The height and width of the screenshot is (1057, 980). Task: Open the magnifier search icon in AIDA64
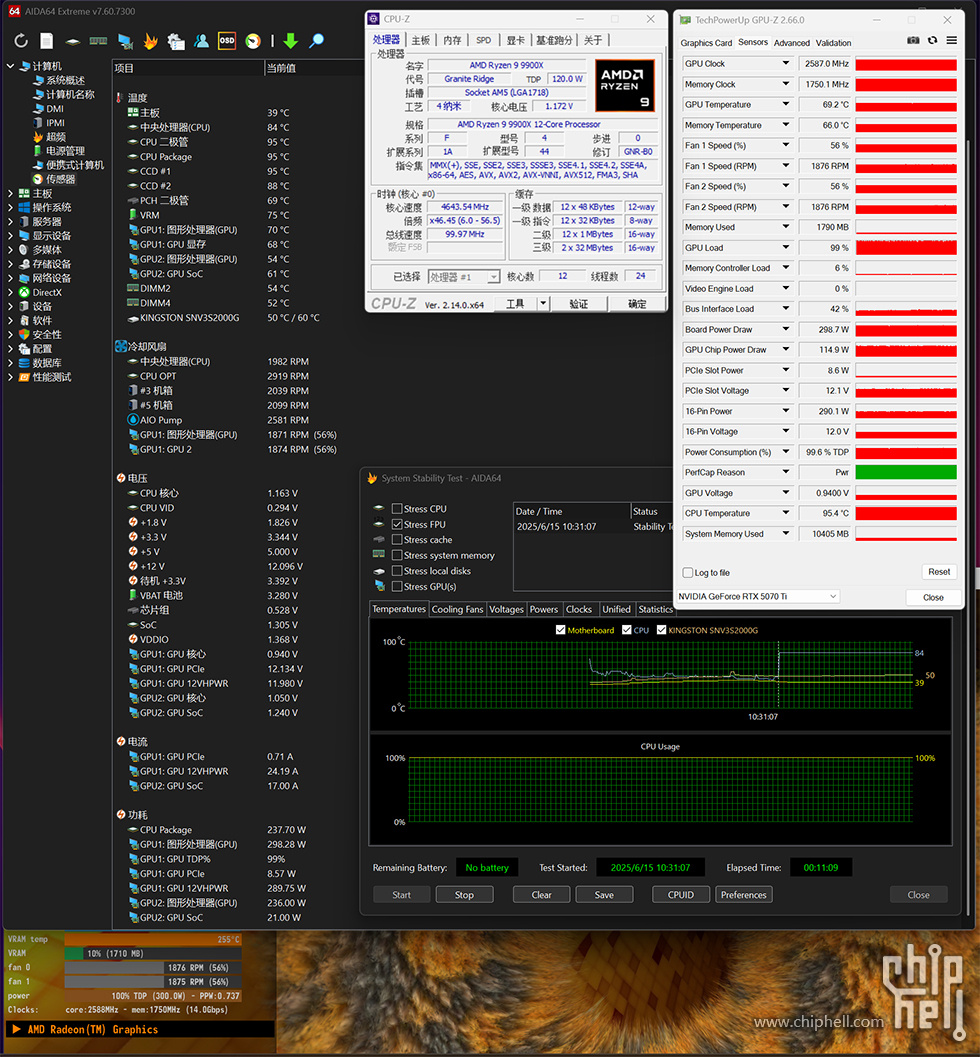click(316, 41)
